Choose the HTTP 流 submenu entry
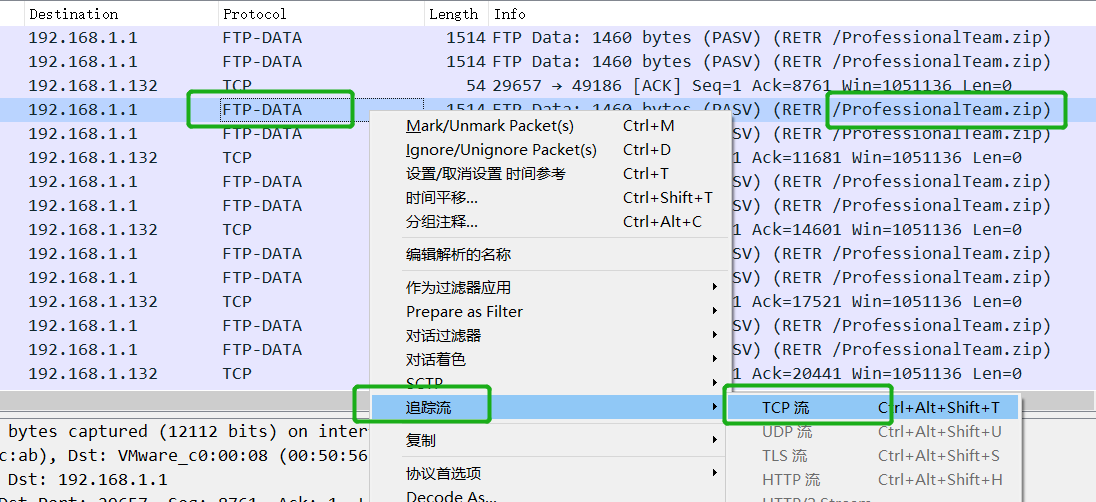Viewport: 1096px width, 502px height. [x=872, y=480]
